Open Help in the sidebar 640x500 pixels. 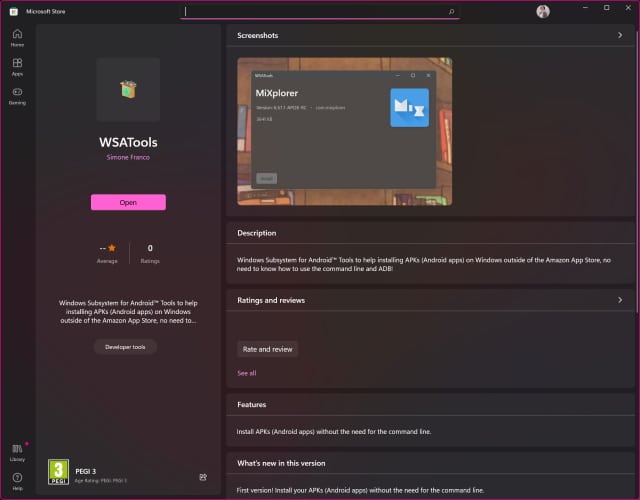coord(17,482)
